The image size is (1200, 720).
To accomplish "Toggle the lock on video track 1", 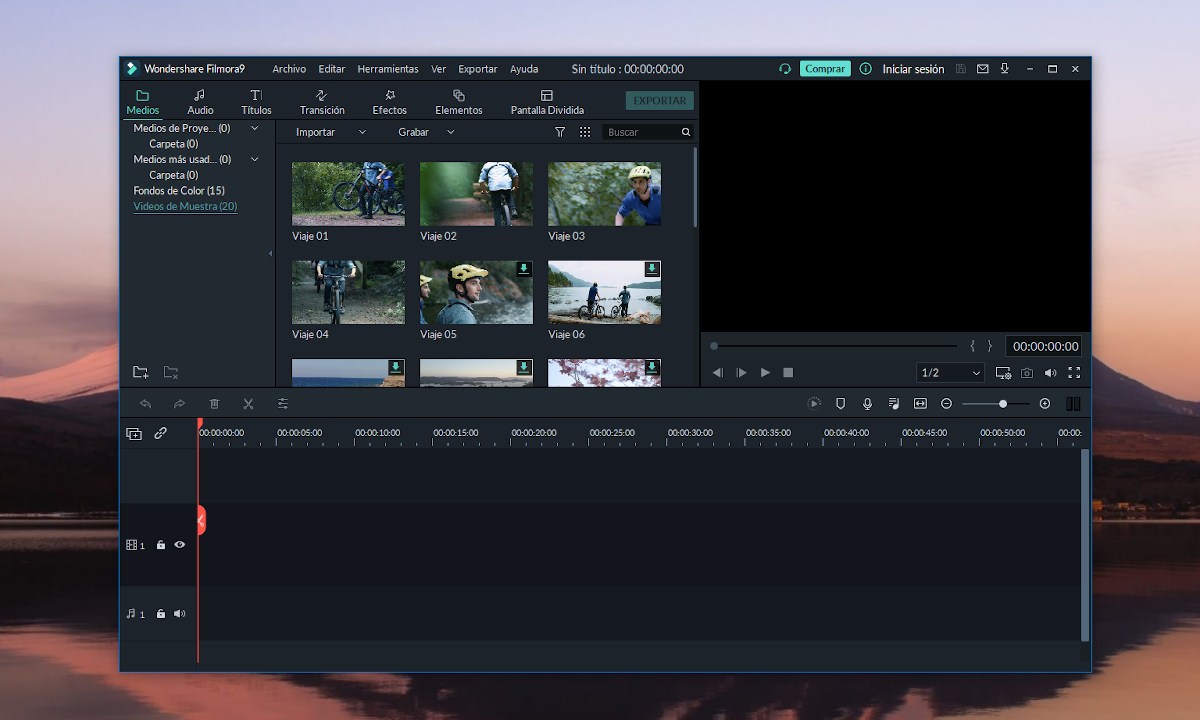I will pyautogui.click(x=160, y=545).
